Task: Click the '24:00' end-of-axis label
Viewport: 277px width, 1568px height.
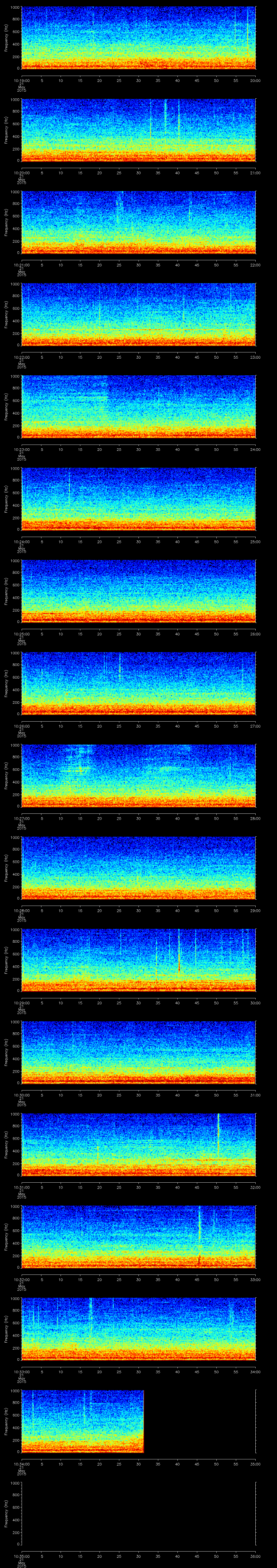Action: tap(255, 449)
